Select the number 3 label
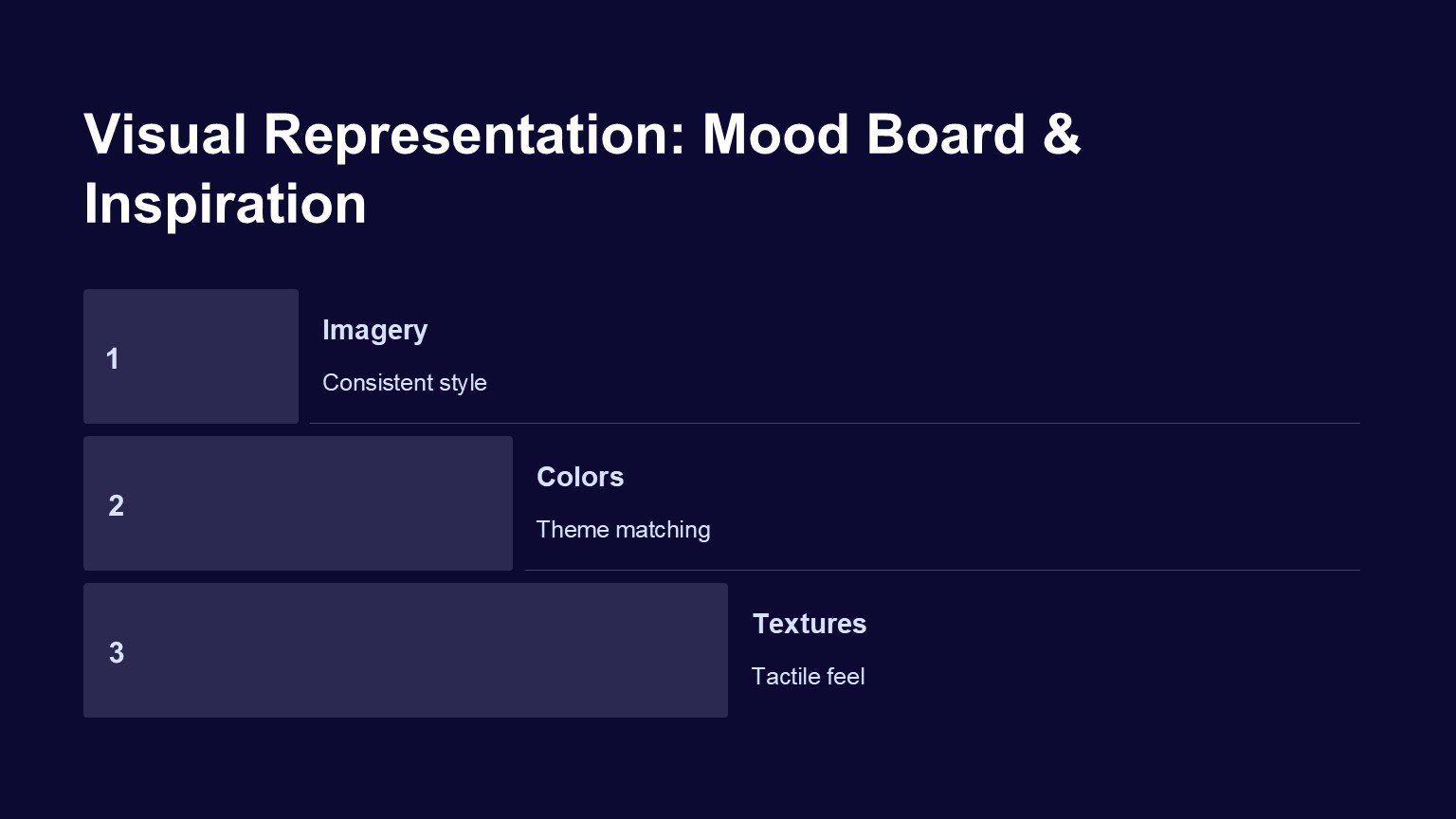The height and width of the screenshot is (819, 1456). pyautogui.click(x=116, y=653)
